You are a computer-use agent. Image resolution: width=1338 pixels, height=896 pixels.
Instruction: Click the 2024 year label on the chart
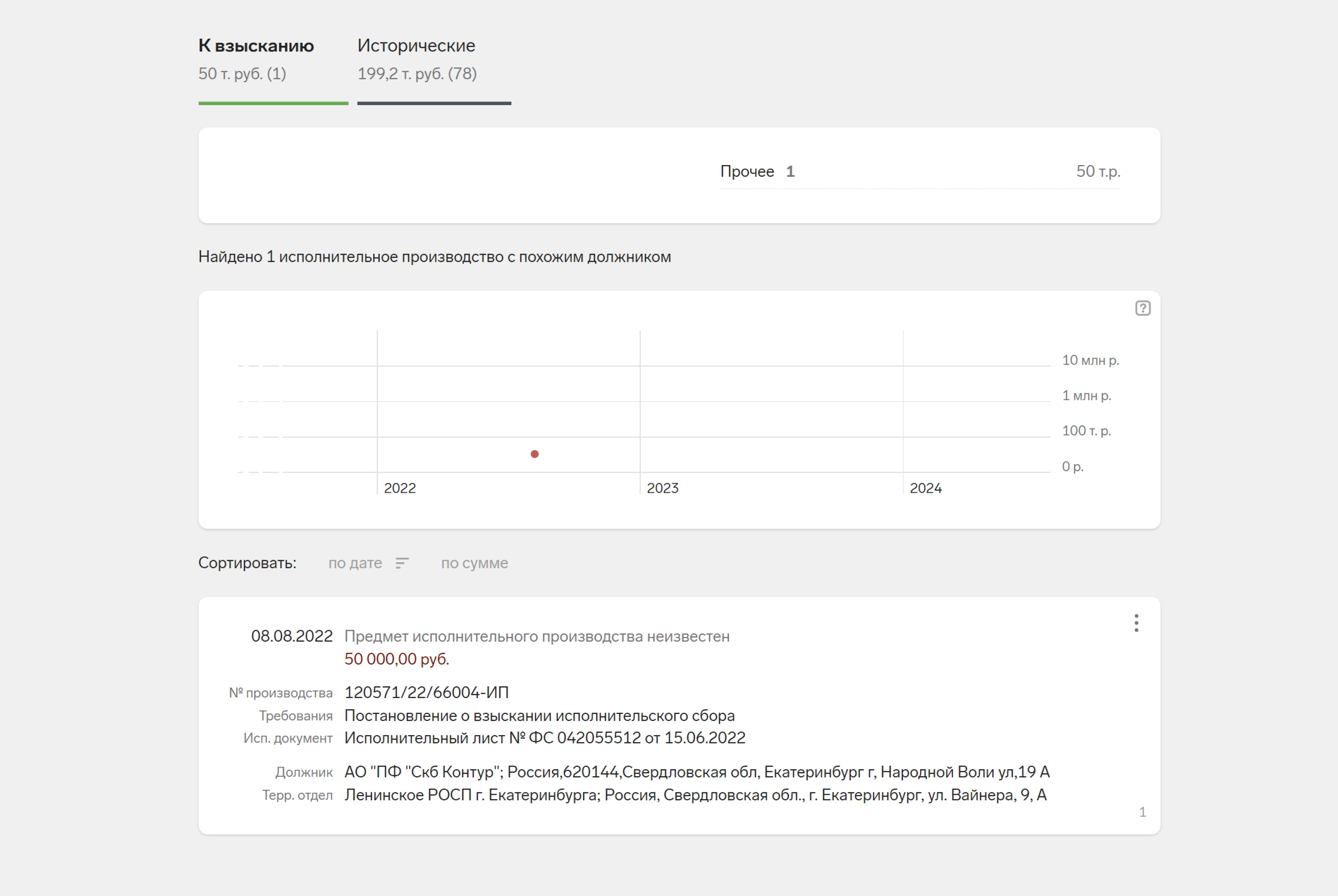pos(925,488)
